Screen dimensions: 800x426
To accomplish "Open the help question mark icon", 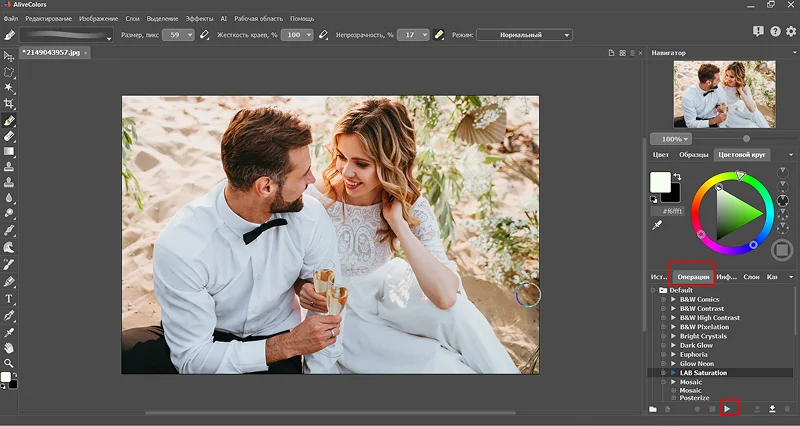I will 773,32.
